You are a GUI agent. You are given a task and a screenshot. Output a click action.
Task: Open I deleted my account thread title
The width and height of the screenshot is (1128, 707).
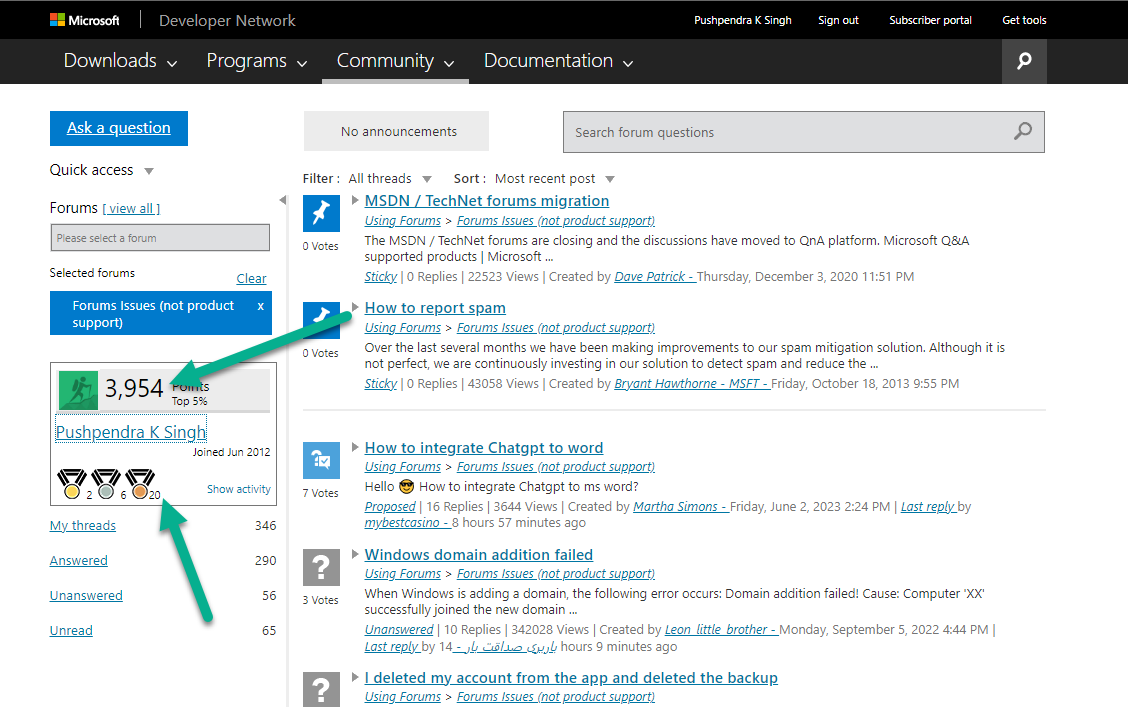tap(571, 678)
